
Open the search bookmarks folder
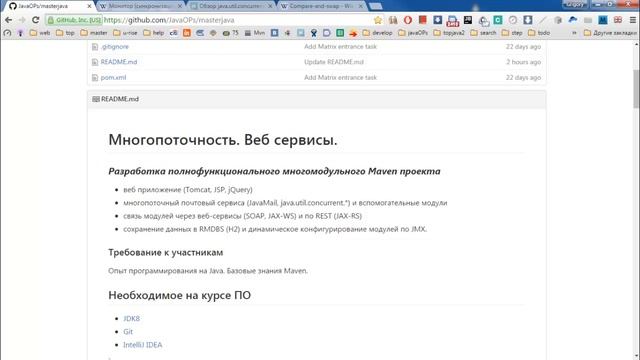point(483,33)
